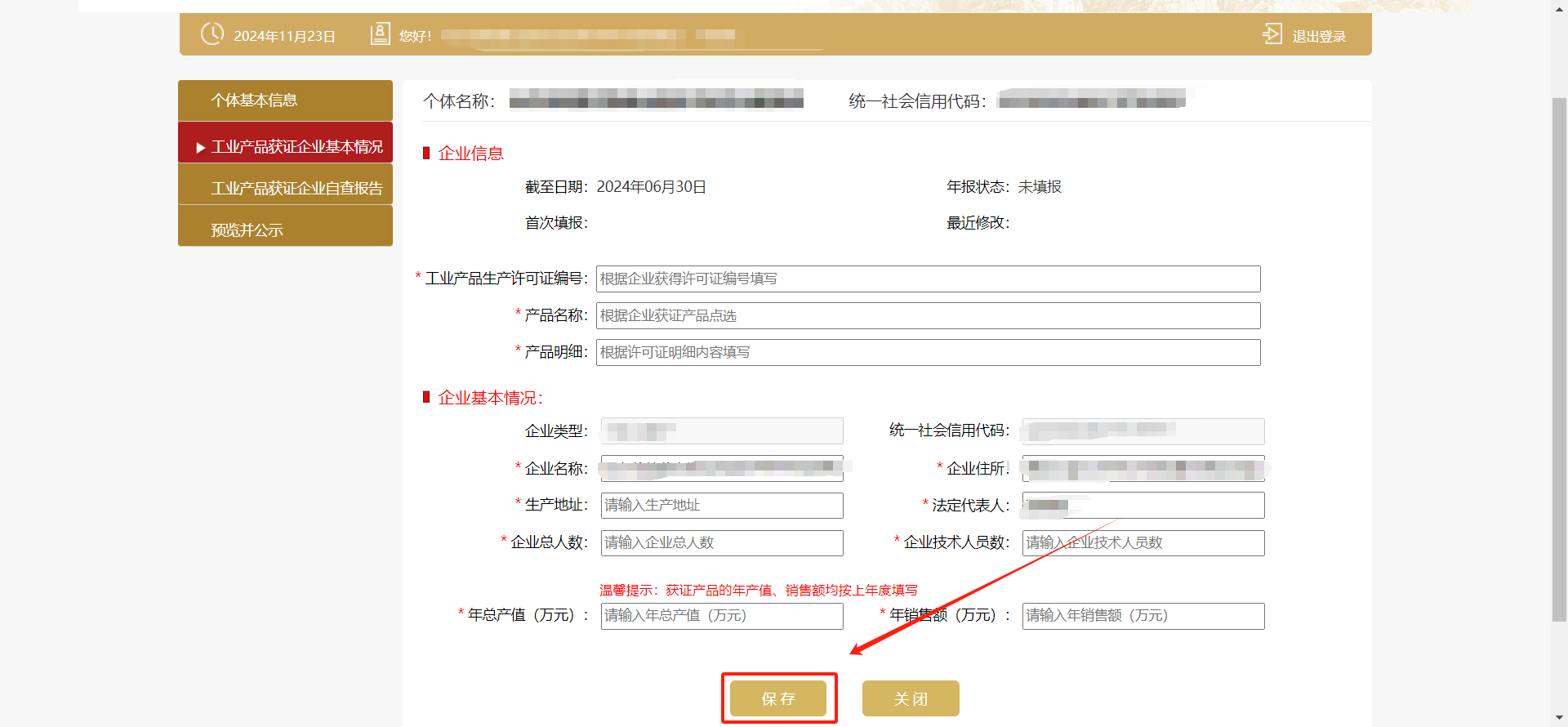Screen dimensions: 1568x727
Task: Focus the 产品明细 input field
Action: click(928, 352)
